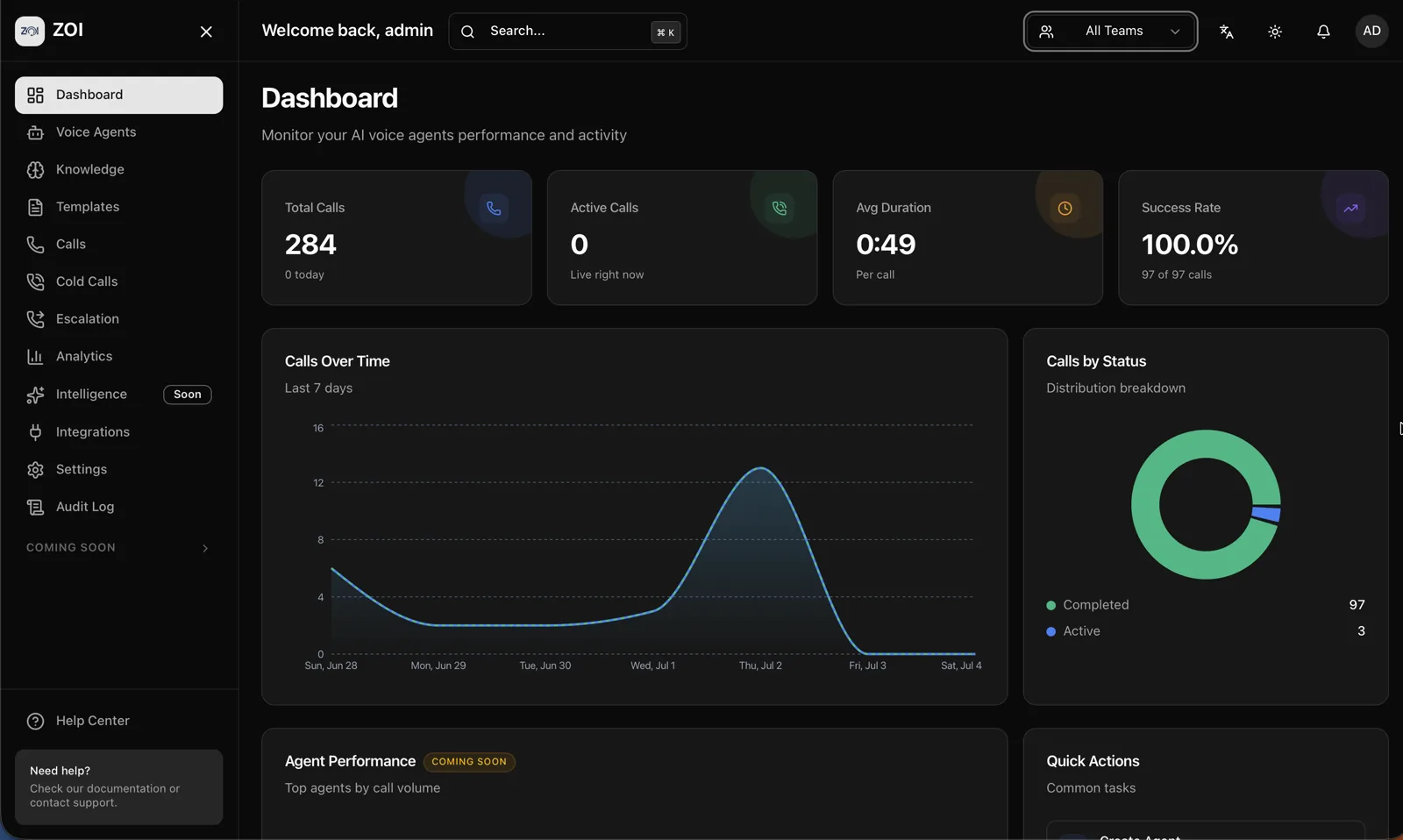Image resolution: width=1403 pixels, height=840 pixels.
Task: Click the Success Rate value 100.0%
Action: (1190, 245)
